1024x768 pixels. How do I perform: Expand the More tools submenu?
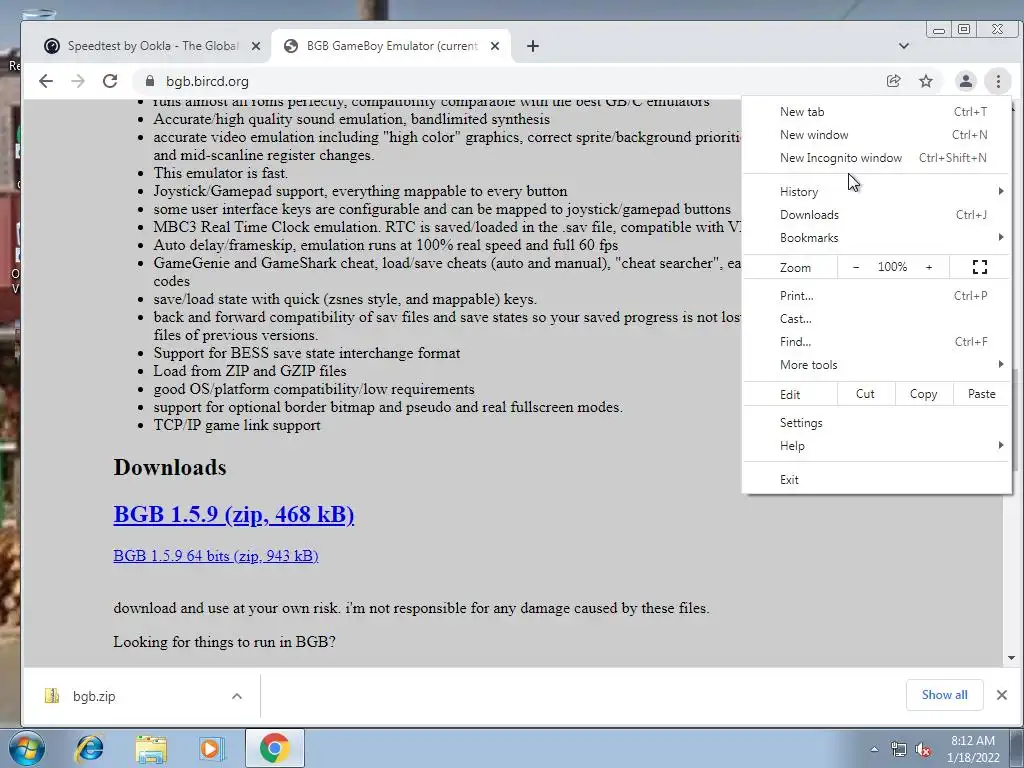[876, 364]
